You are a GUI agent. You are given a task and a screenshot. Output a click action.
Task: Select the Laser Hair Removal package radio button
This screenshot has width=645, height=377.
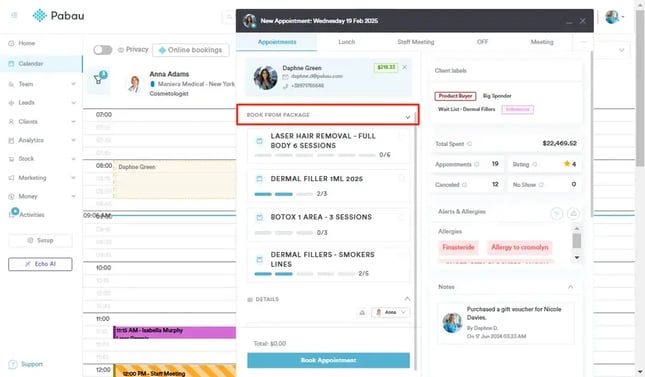point(401,137)
